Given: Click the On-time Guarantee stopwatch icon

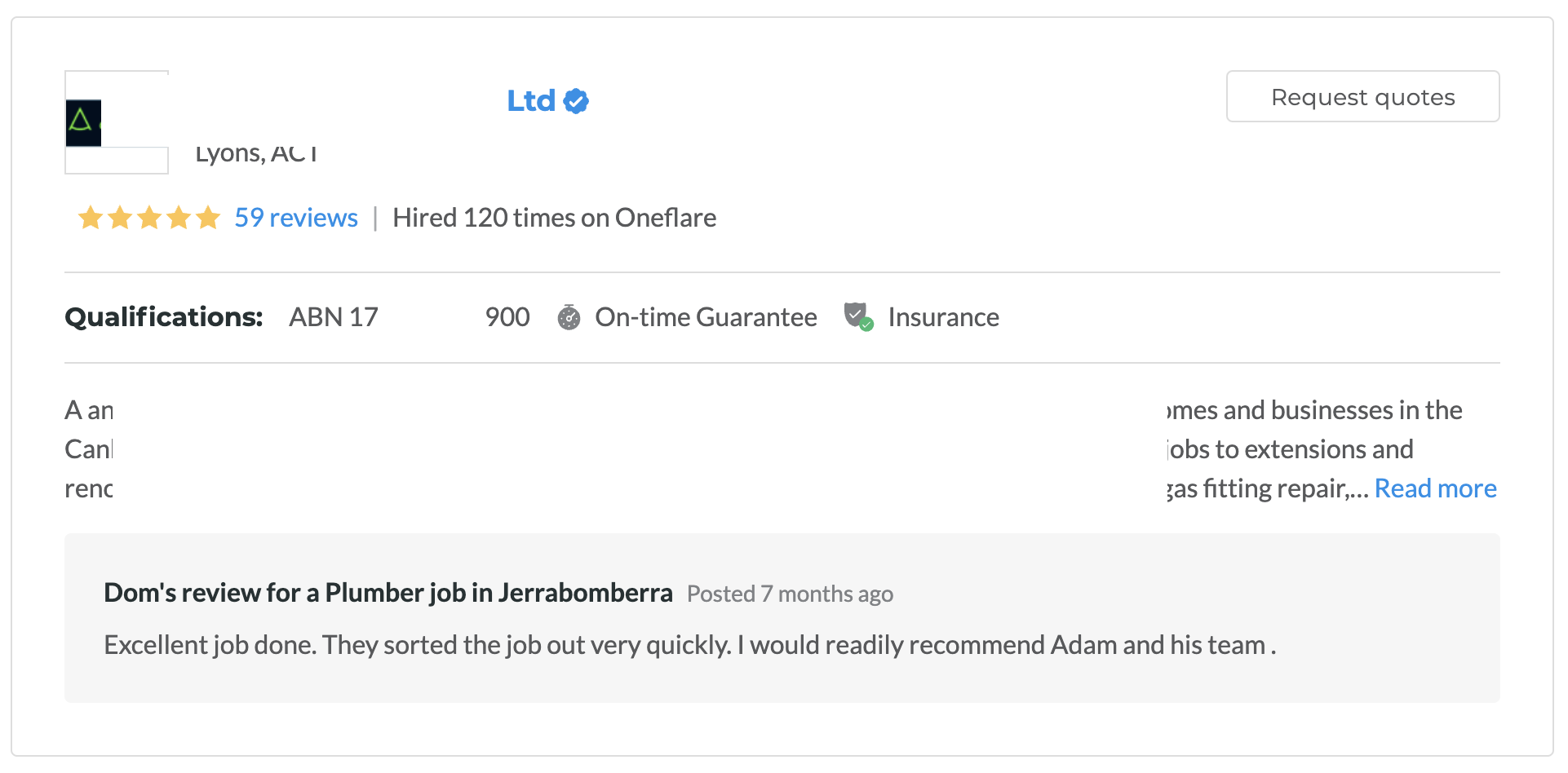Looking at the screenshot, I should click(569, 317).
